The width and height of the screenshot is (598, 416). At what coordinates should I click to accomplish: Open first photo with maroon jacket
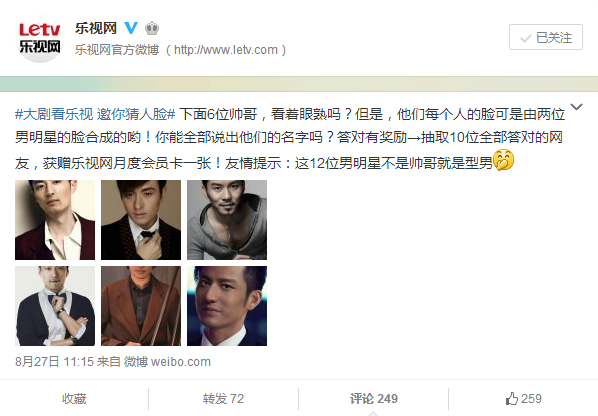tap(55, 220)
